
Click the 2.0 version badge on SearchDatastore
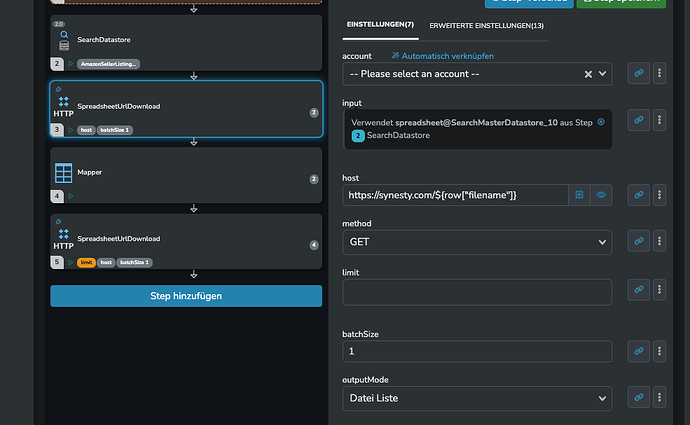[59, 24]
